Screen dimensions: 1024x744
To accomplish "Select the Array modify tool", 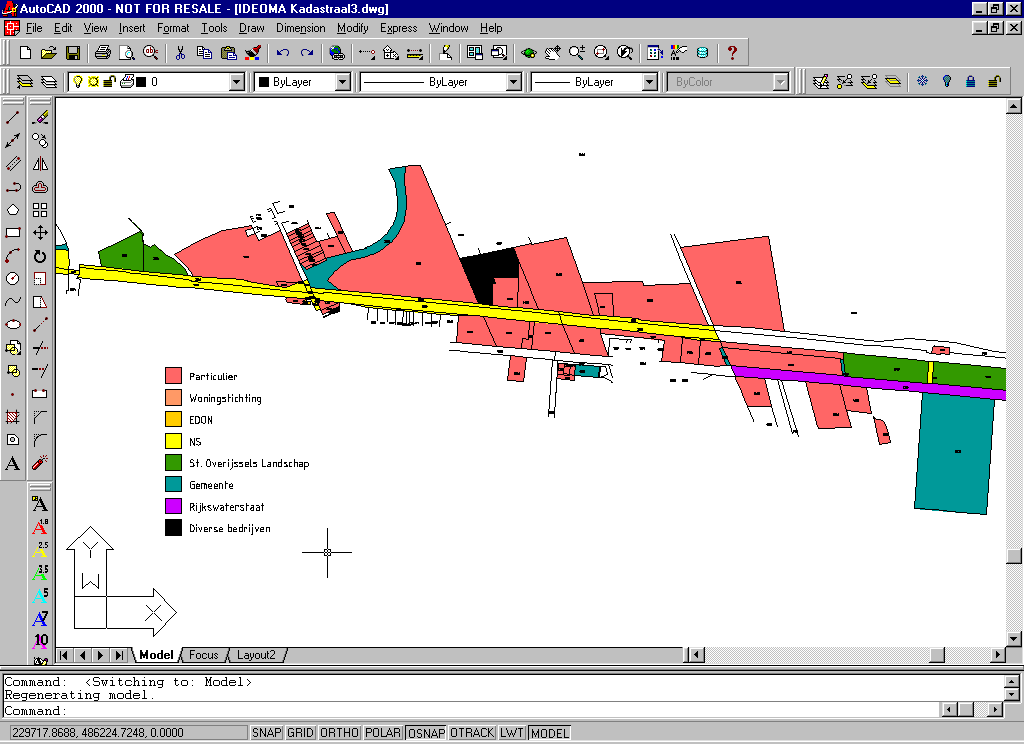I will [40, 210].
